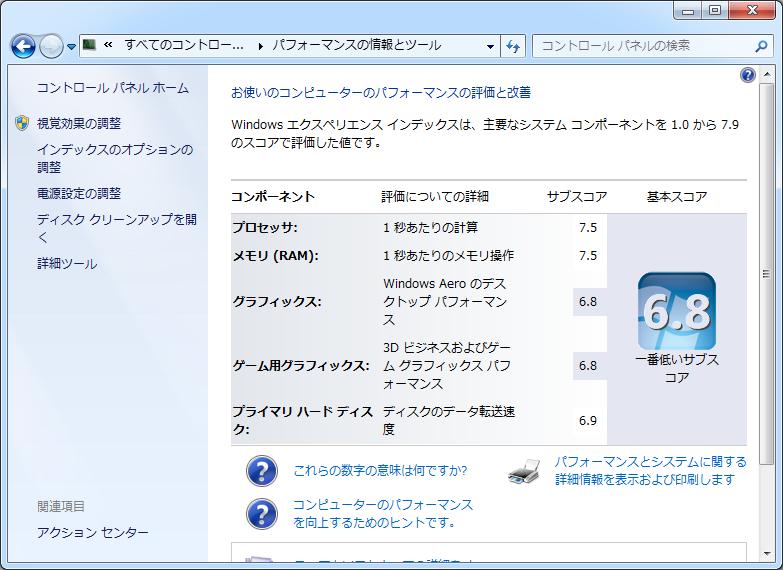This screenshot has width=783, height=570.
Task: Minimize the window
Action: 688,10
